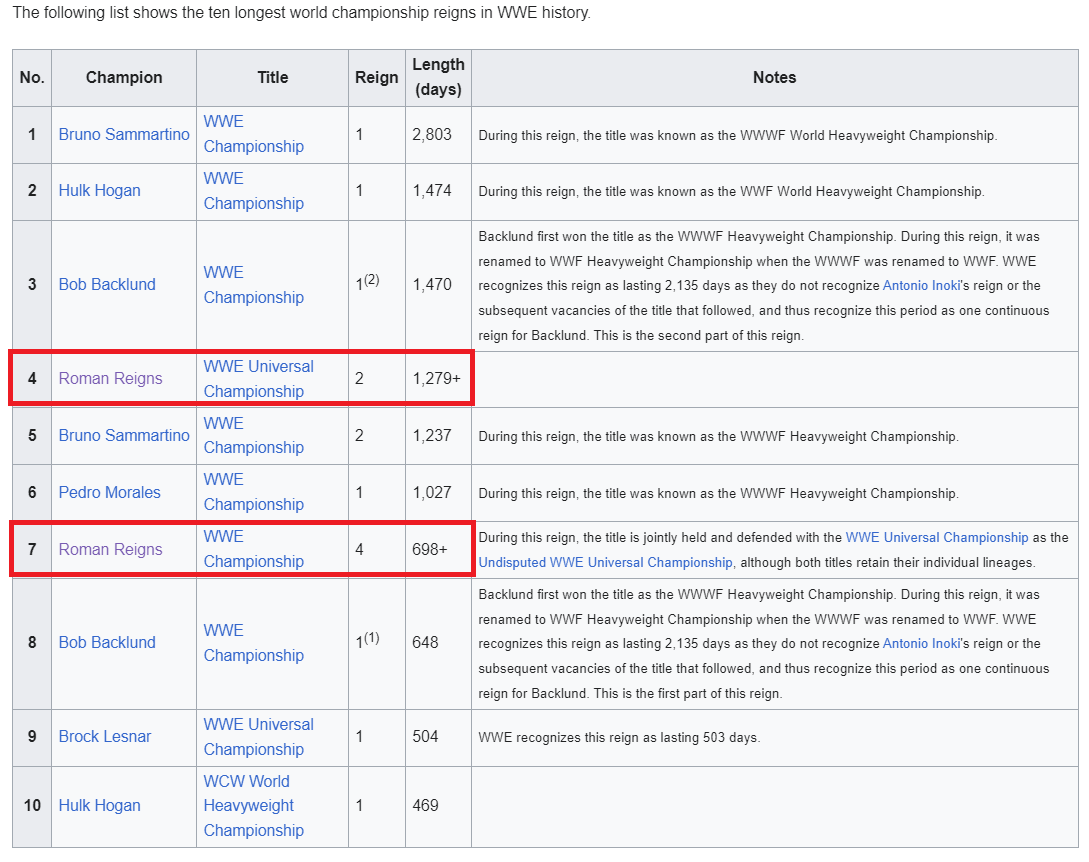The image size is (1089, 862).
Task: Click WWE Championship link in Pedro Morales row
Action: [253, 492]
